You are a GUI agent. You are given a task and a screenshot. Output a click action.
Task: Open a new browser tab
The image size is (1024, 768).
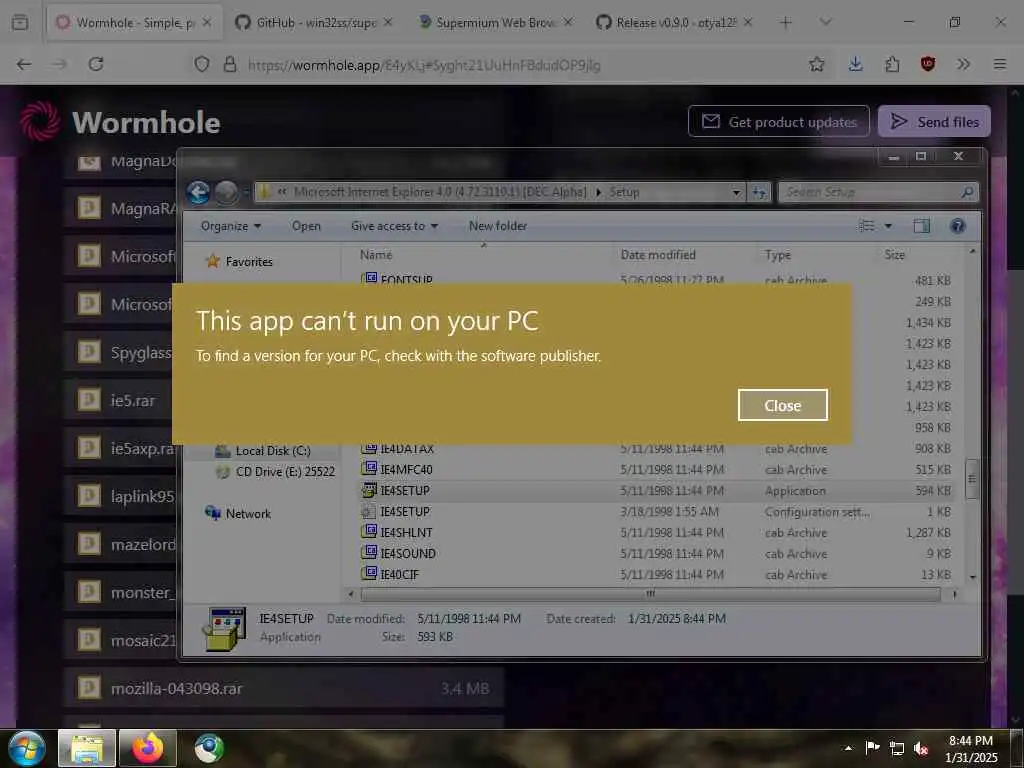click(x=786, y=23)
